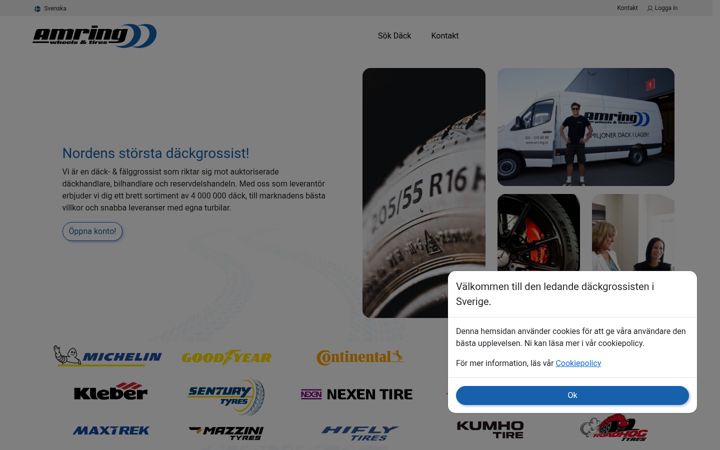This screenshot has height=450, width=720.
Task: Click the Nordens största däckgrossist! heading
Action: pos(156,153)
